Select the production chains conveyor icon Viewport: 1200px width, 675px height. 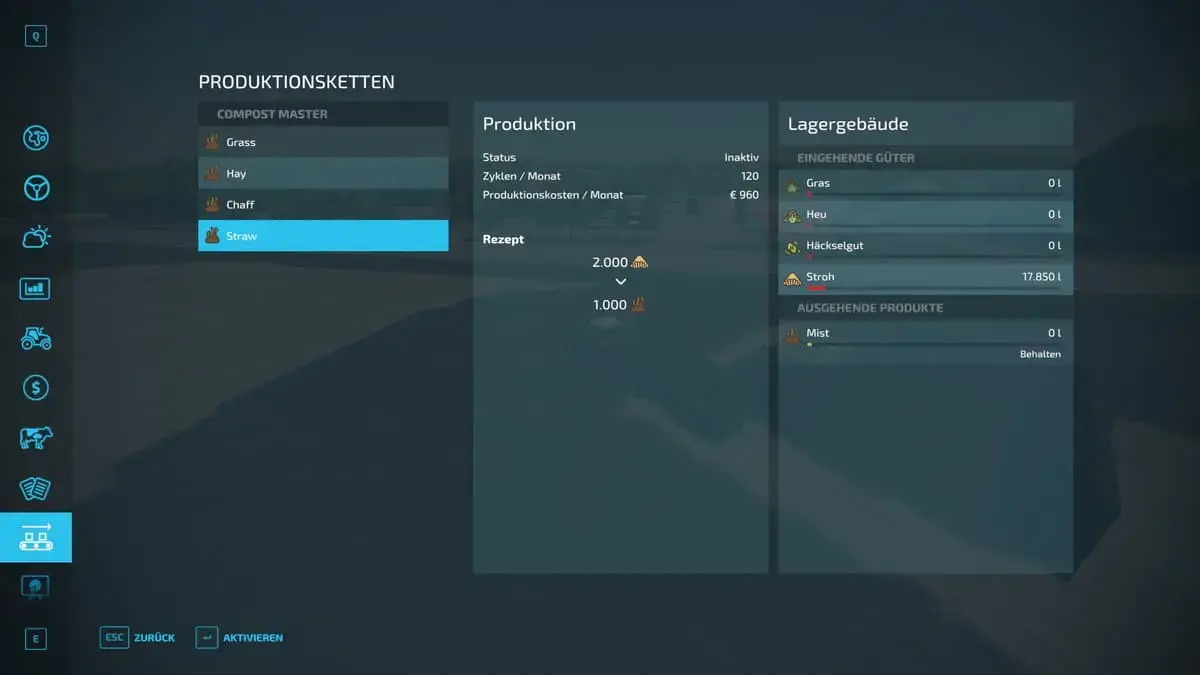(36, 538)
